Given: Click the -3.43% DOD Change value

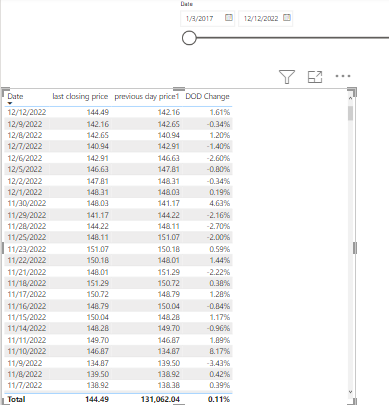Looking at the screenshot, I should [x=218, y=363].
